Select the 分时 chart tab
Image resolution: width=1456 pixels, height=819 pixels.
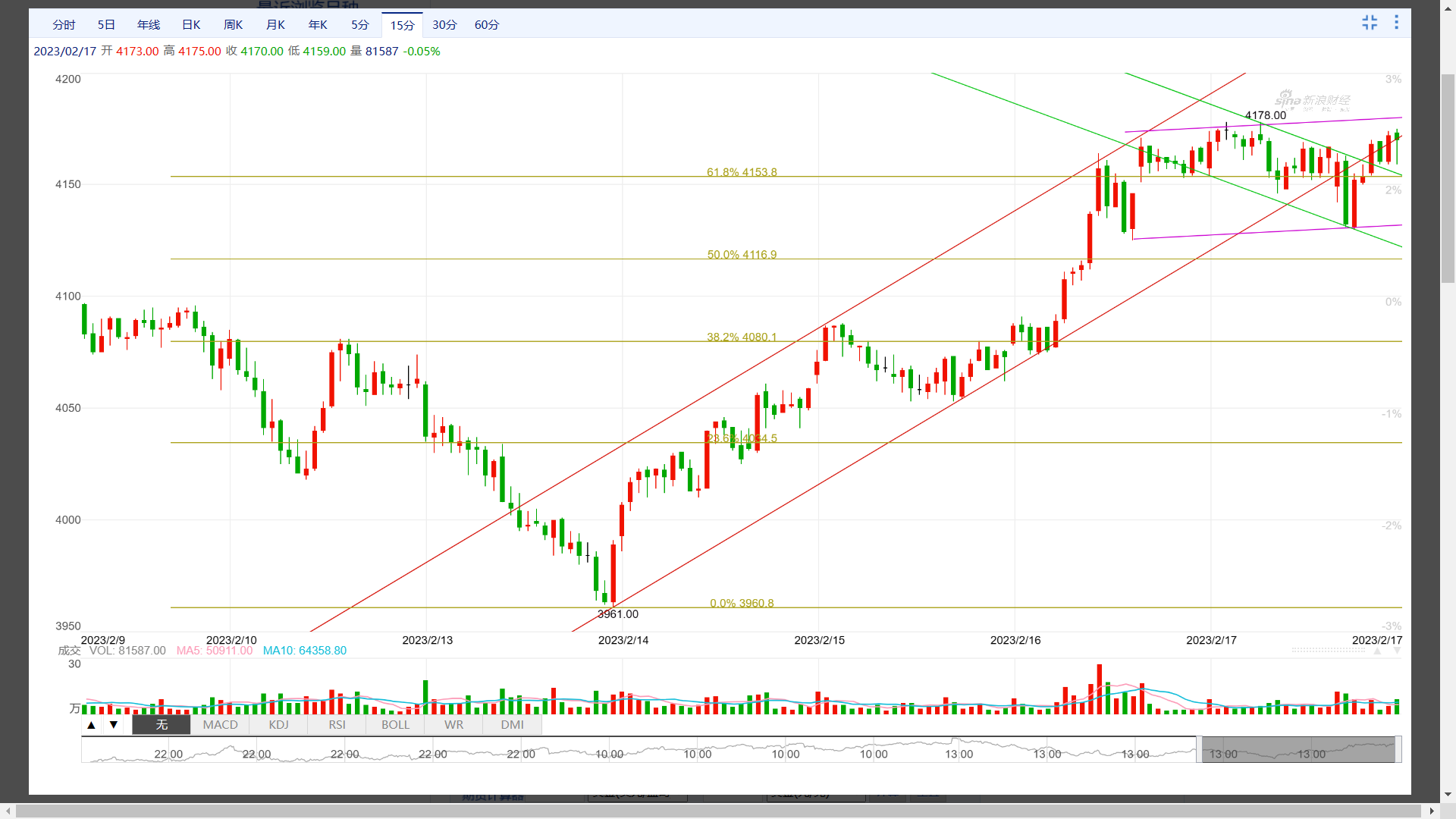tap(64, 25)
